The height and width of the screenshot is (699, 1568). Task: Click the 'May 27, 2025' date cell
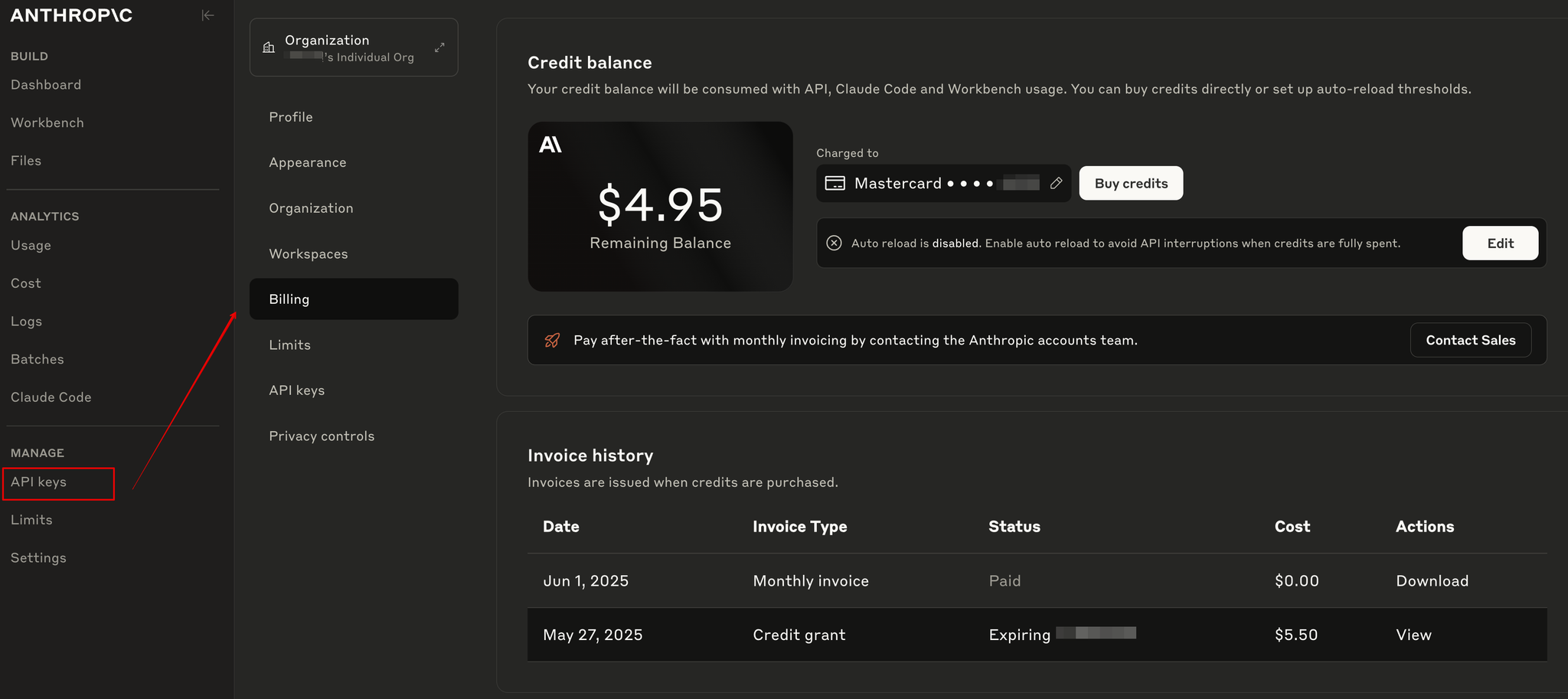point(593,635)
